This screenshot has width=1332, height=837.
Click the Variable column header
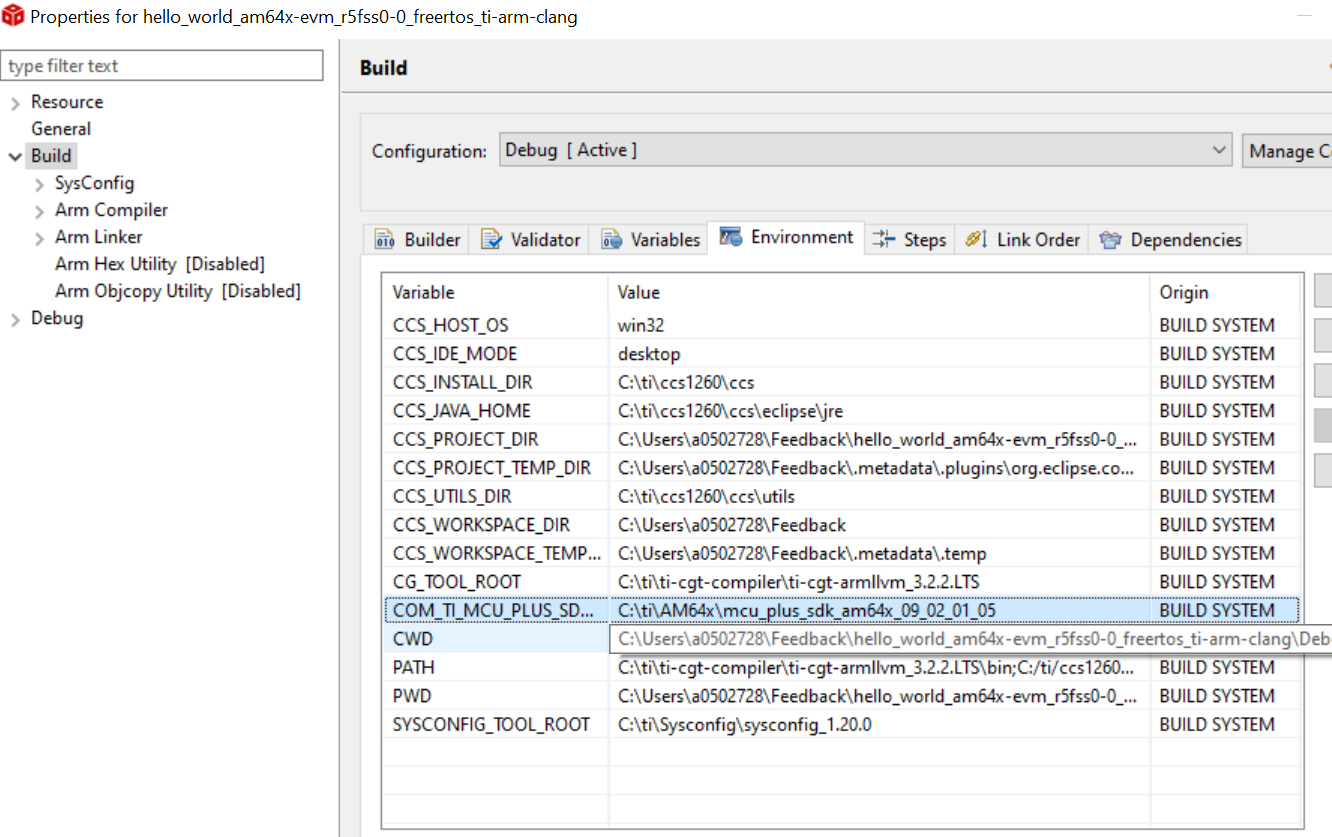496,292
